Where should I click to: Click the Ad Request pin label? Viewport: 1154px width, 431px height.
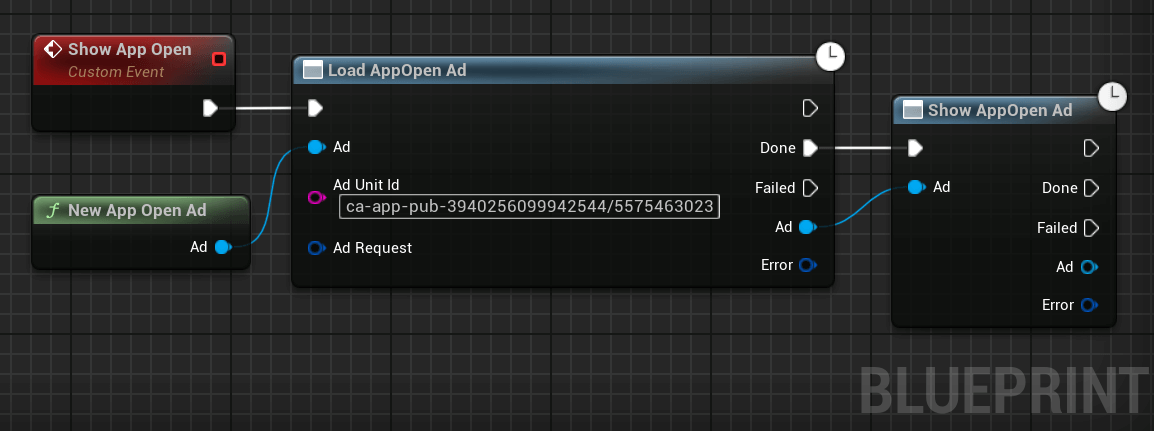(372, 248)
